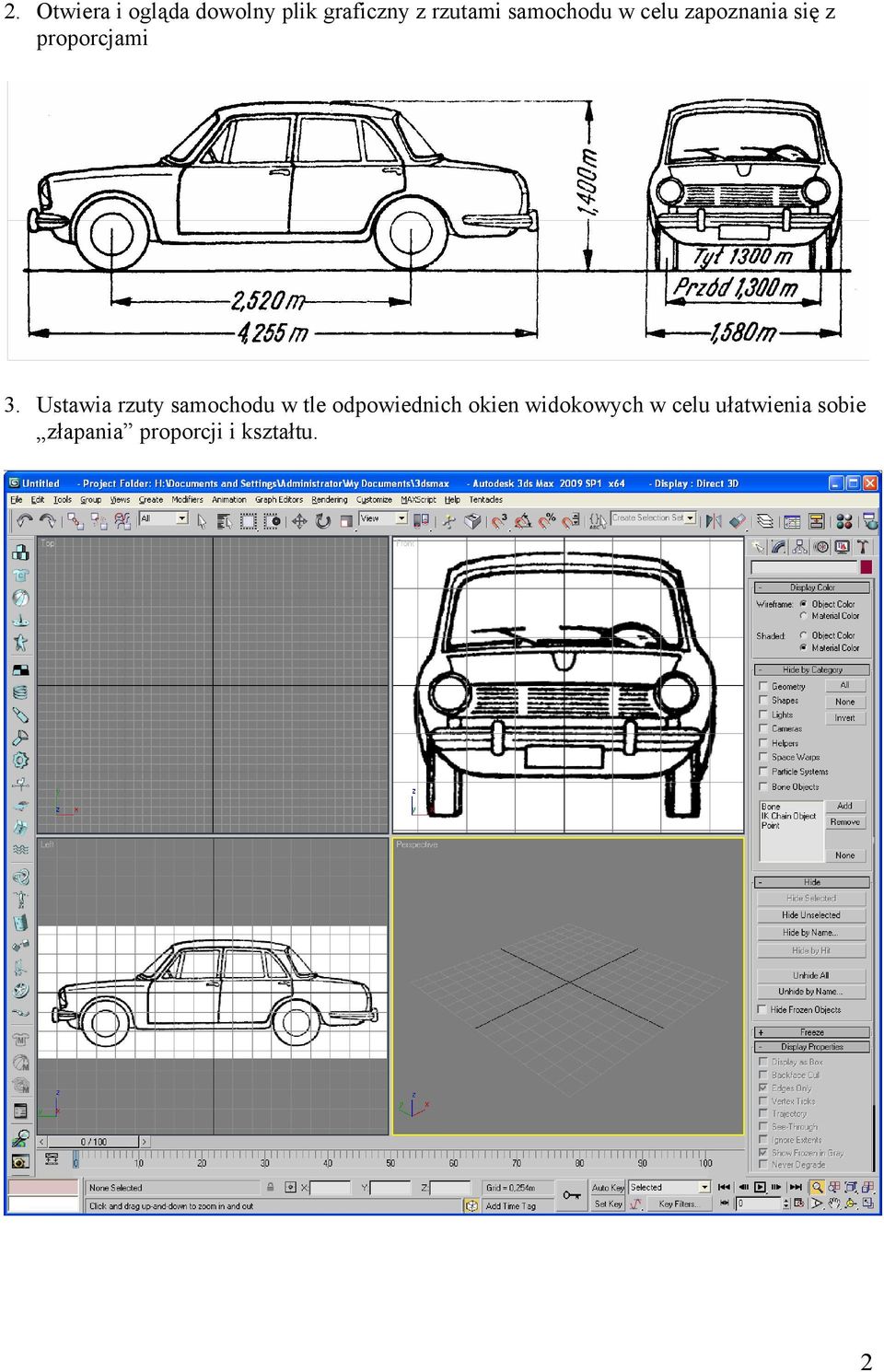Enable the Cameras hide checkbox
The image size is (884, 1372).
[763, 728]
